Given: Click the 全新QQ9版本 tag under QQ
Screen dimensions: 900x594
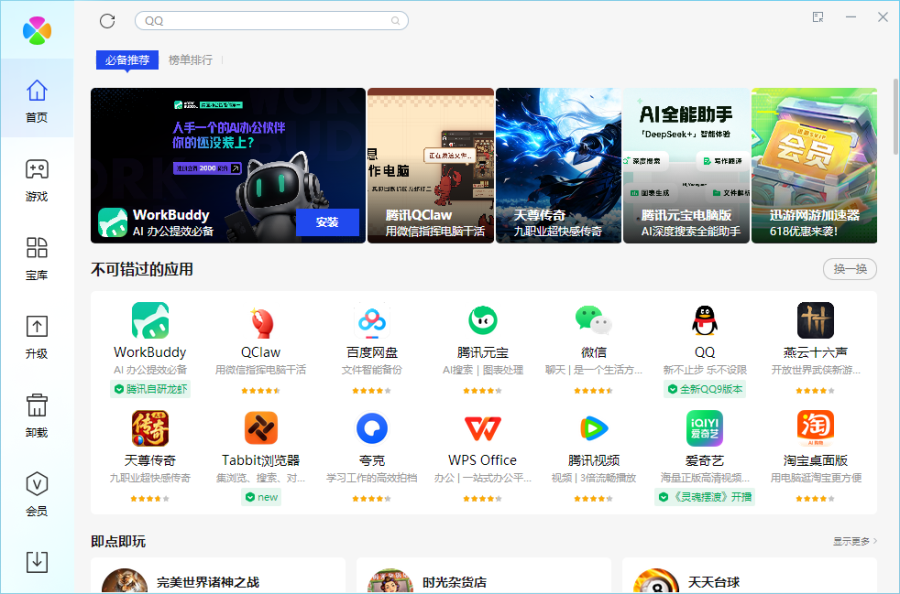Looking at the screenshot, I should [704, 389].
